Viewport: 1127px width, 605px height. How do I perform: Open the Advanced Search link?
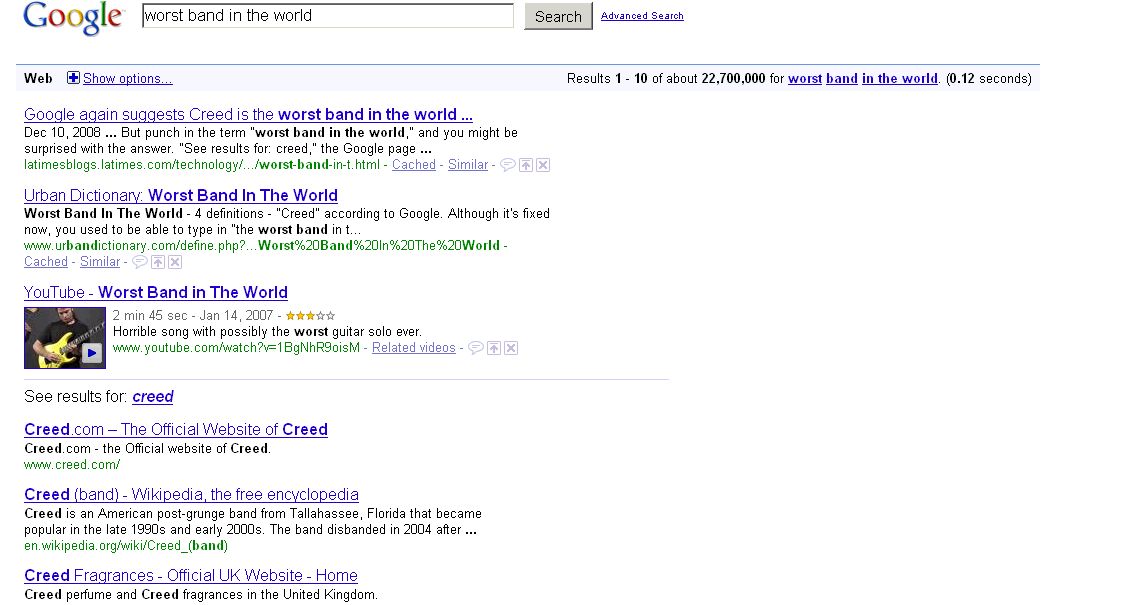[x=642, y=16]
